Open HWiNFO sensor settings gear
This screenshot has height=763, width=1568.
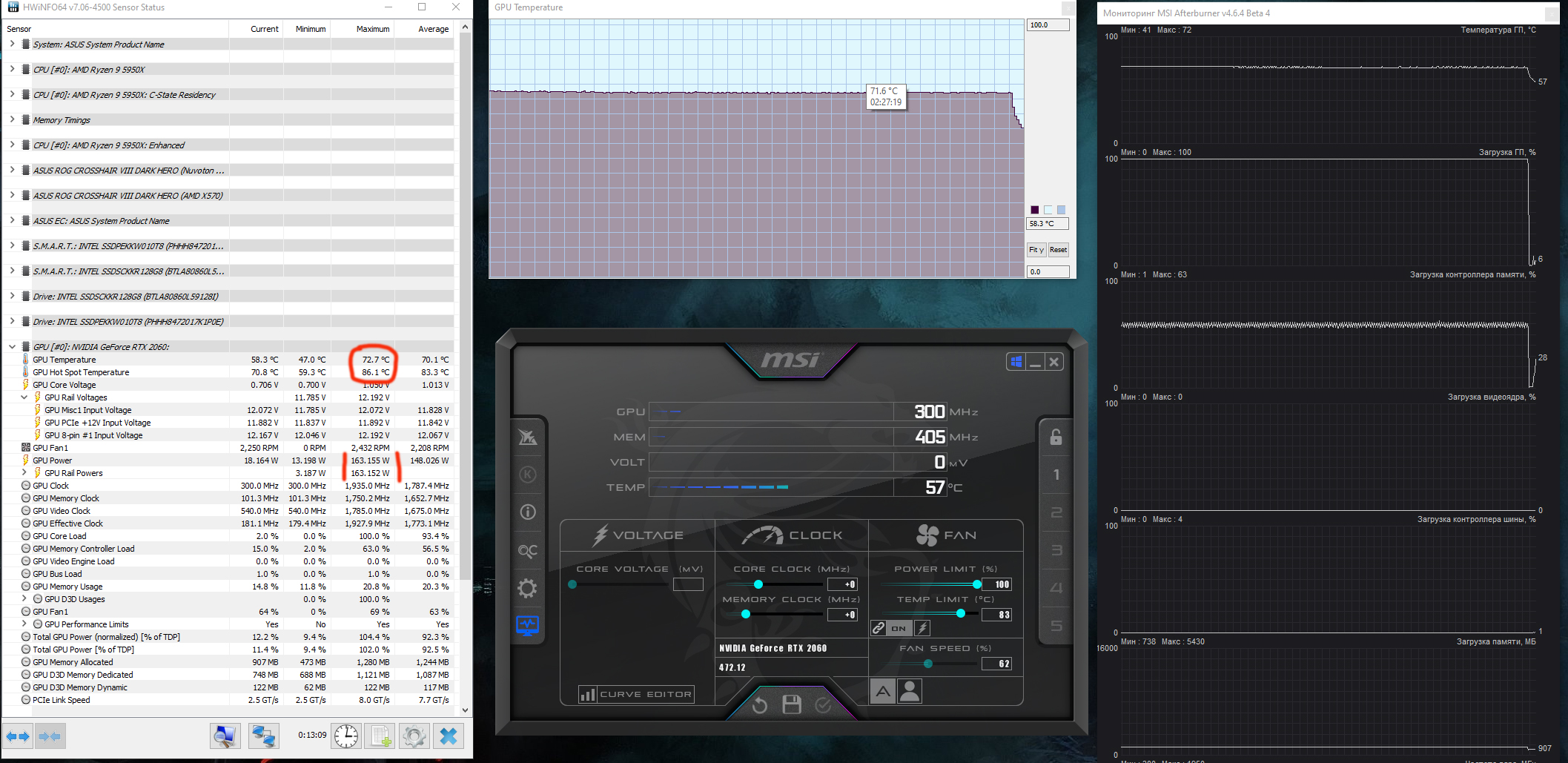click(414, 736)
